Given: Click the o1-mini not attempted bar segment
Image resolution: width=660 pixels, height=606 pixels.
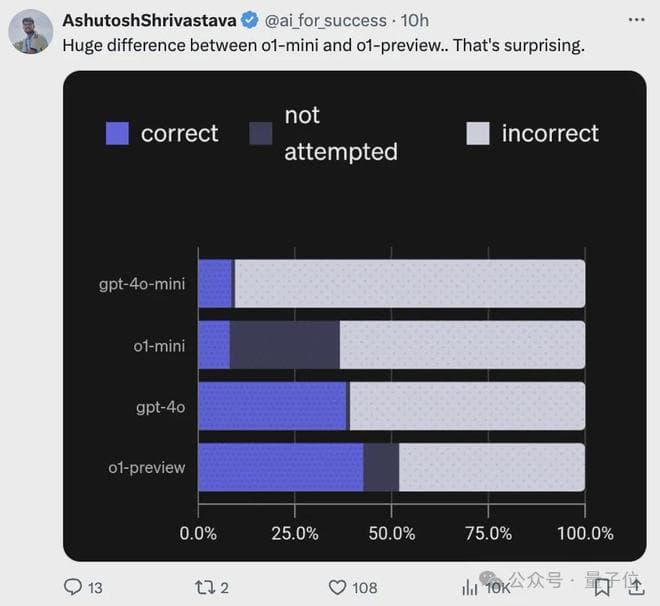Looking at the screenshot, I should click(285, 345).
